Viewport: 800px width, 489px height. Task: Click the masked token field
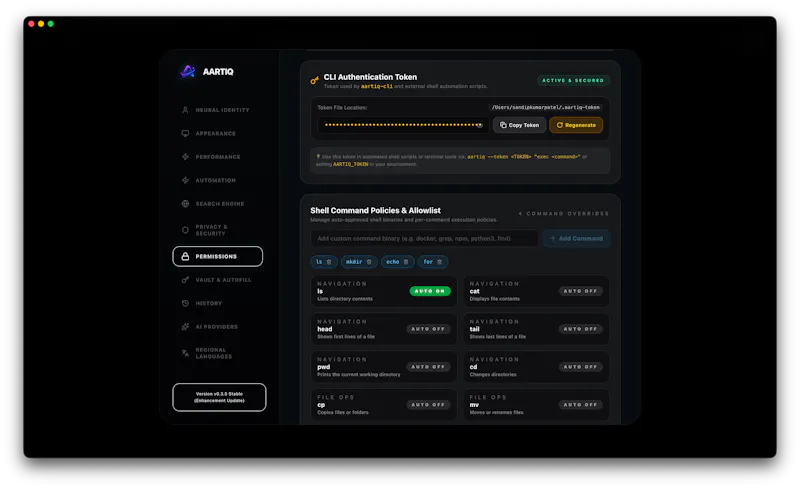tap(403, 125)
